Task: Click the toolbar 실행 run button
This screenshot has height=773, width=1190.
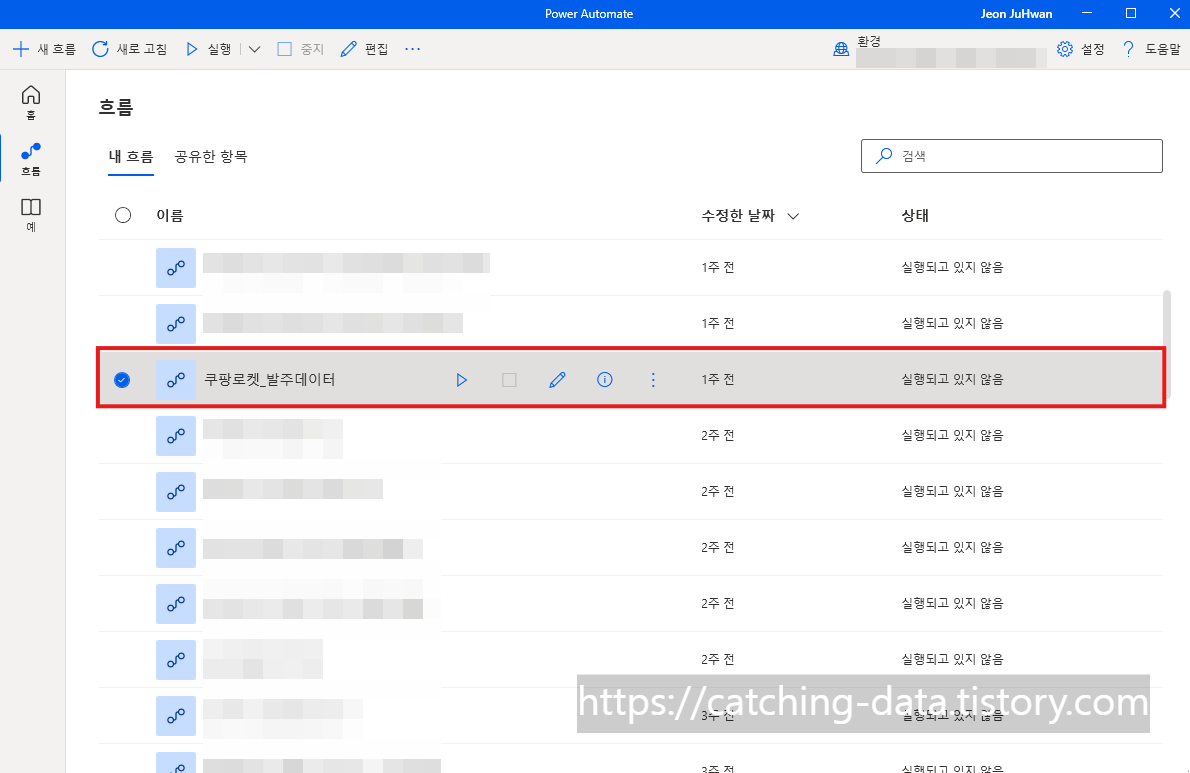Action: pyautogui.click(x=209, y=49)
